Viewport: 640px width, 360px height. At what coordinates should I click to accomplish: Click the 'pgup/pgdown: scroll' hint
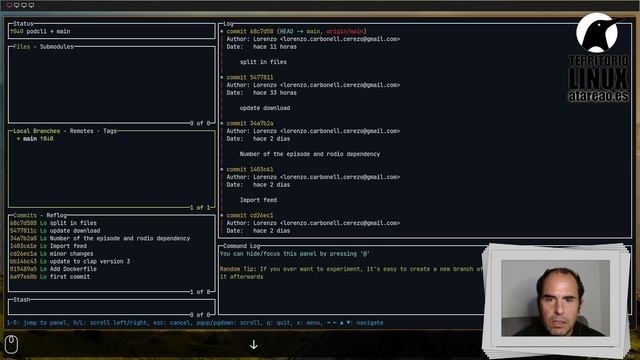click(x=228, y=323)
